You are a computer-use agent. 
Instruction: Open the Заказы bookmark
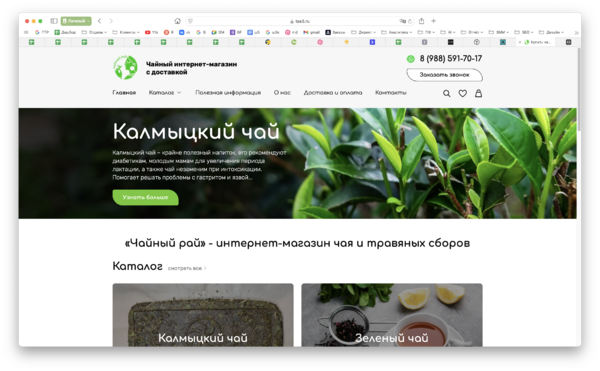pos(336,33)
